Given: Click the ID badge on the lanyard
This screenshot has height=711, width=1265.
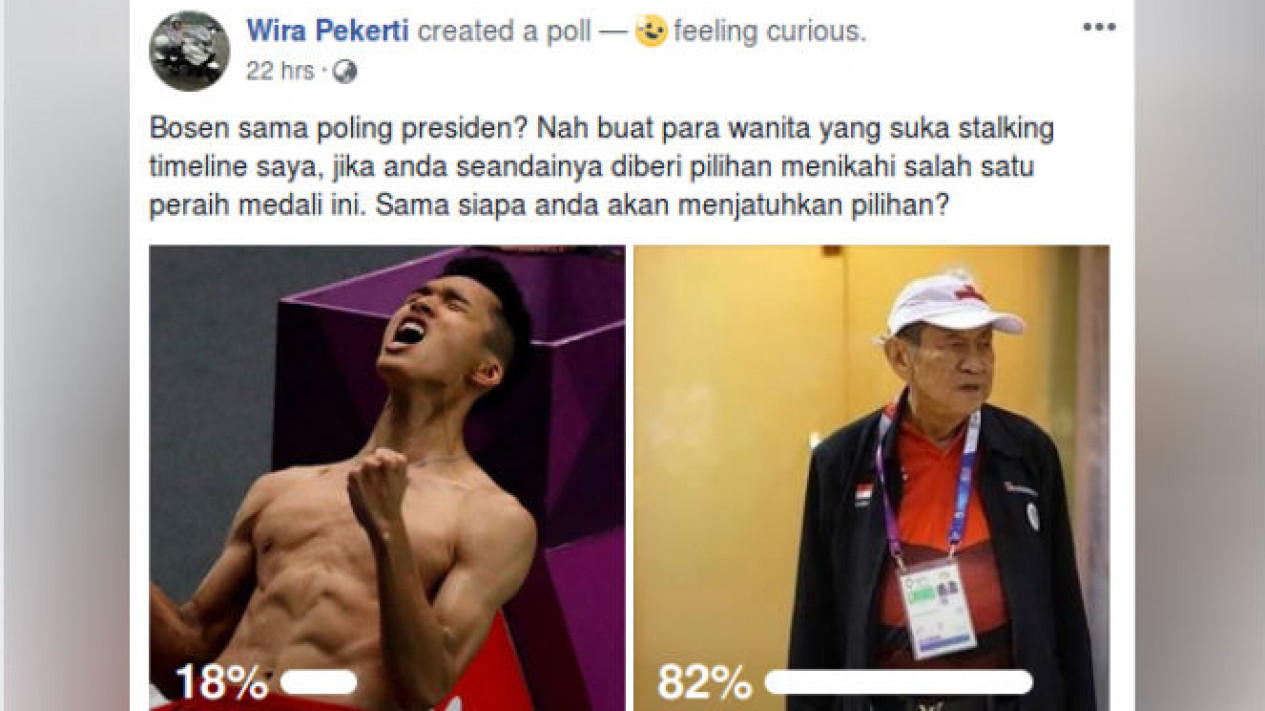Looking at the screenshot, I should (936, 608).
